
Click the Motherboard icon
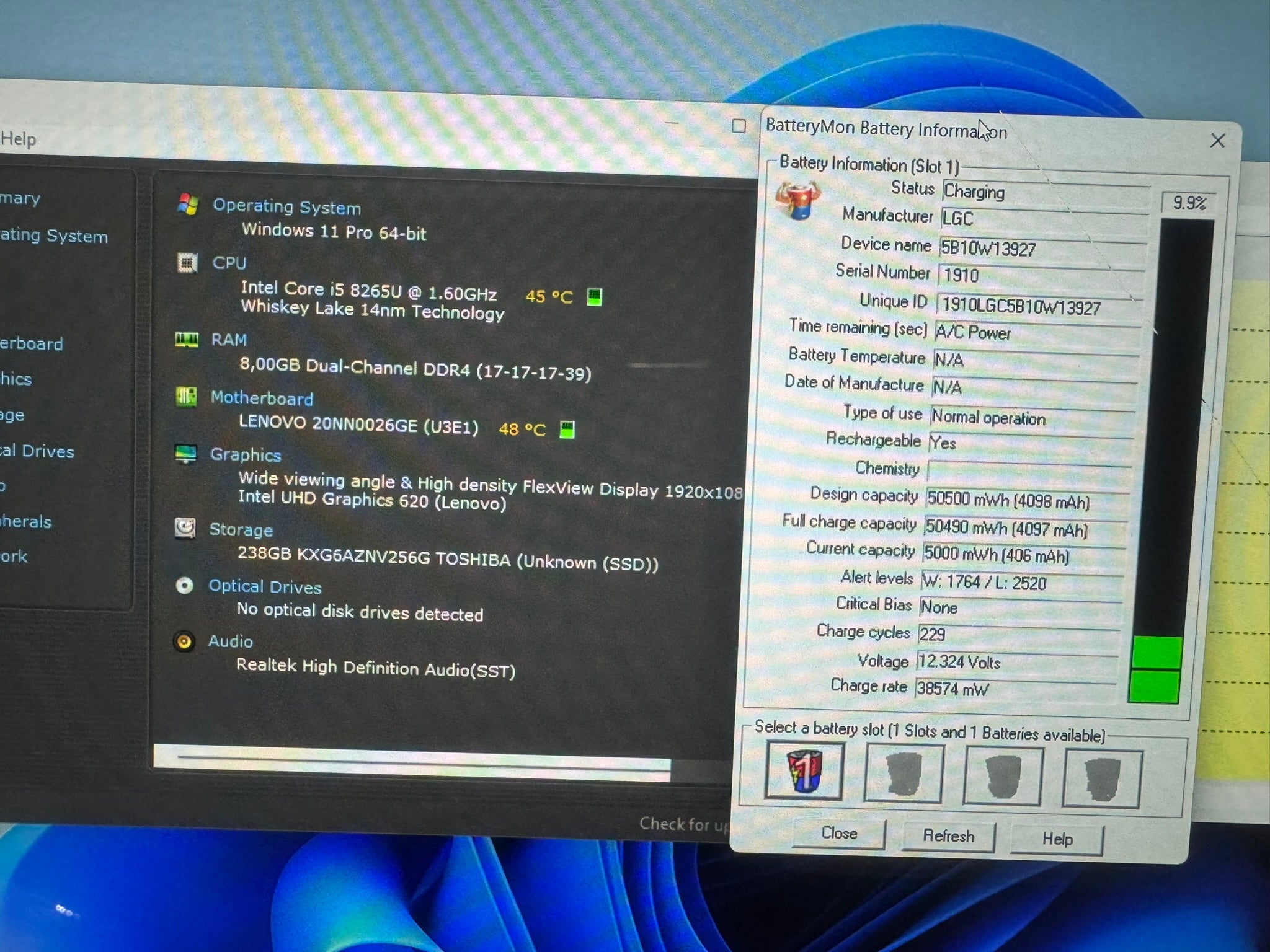pyautogui.click(x=186, y=396)
